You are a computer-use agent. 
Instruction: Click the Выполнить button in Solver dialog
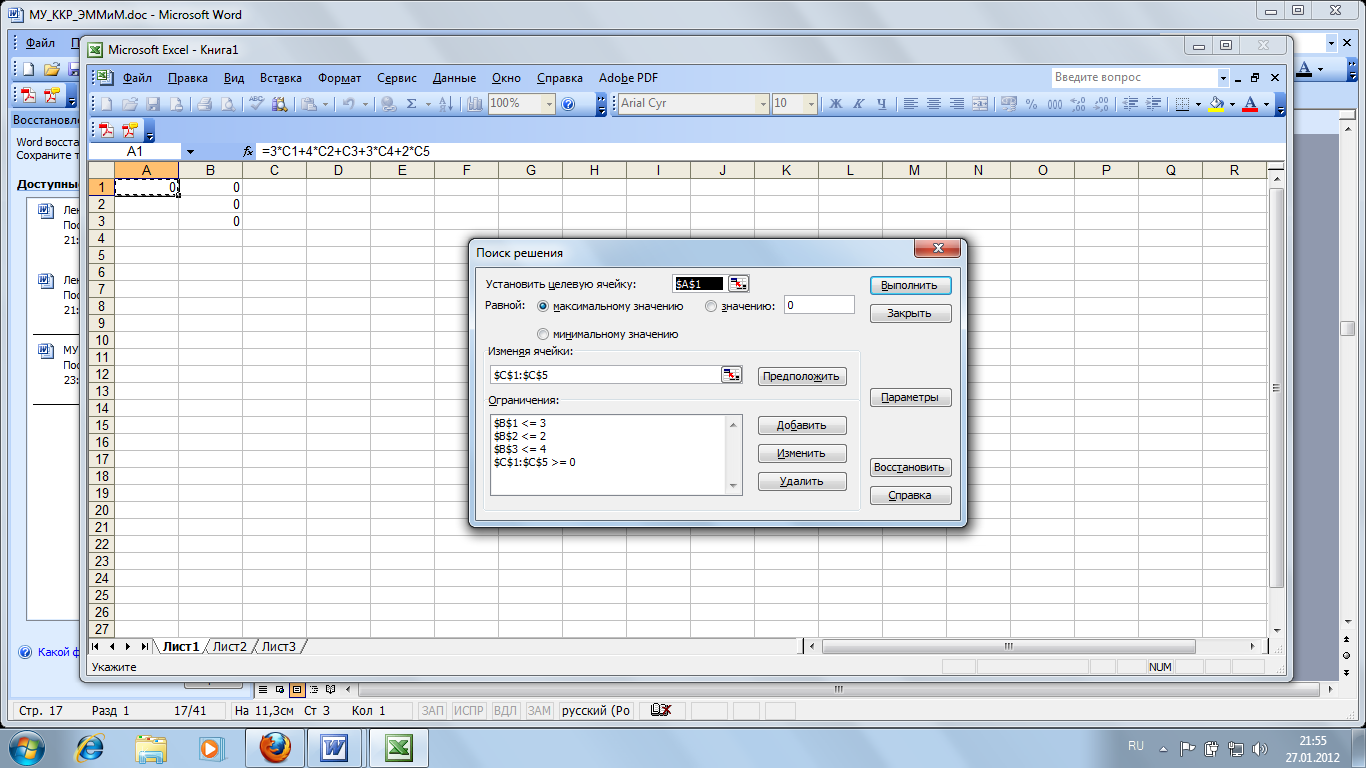click(910, 285)
